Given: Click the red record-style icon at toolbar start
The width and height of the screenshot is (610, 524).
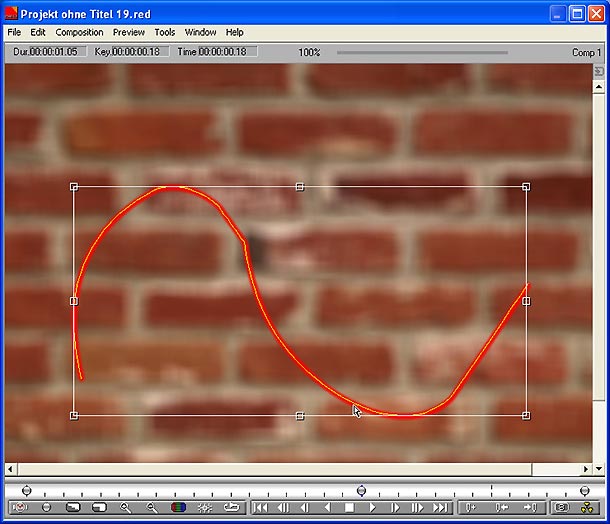Looking at the screenshot, I should [19, 508].
